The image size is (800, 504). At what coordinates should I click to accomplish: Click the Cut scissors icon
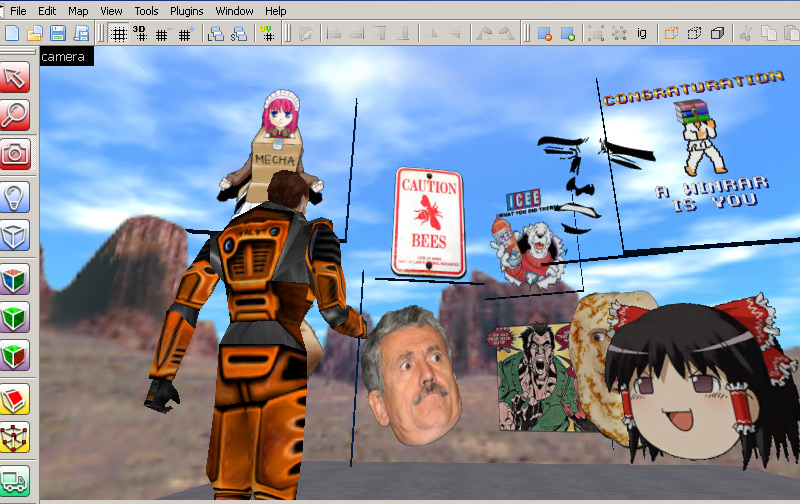pyautogui.click(x=745, y=34)
